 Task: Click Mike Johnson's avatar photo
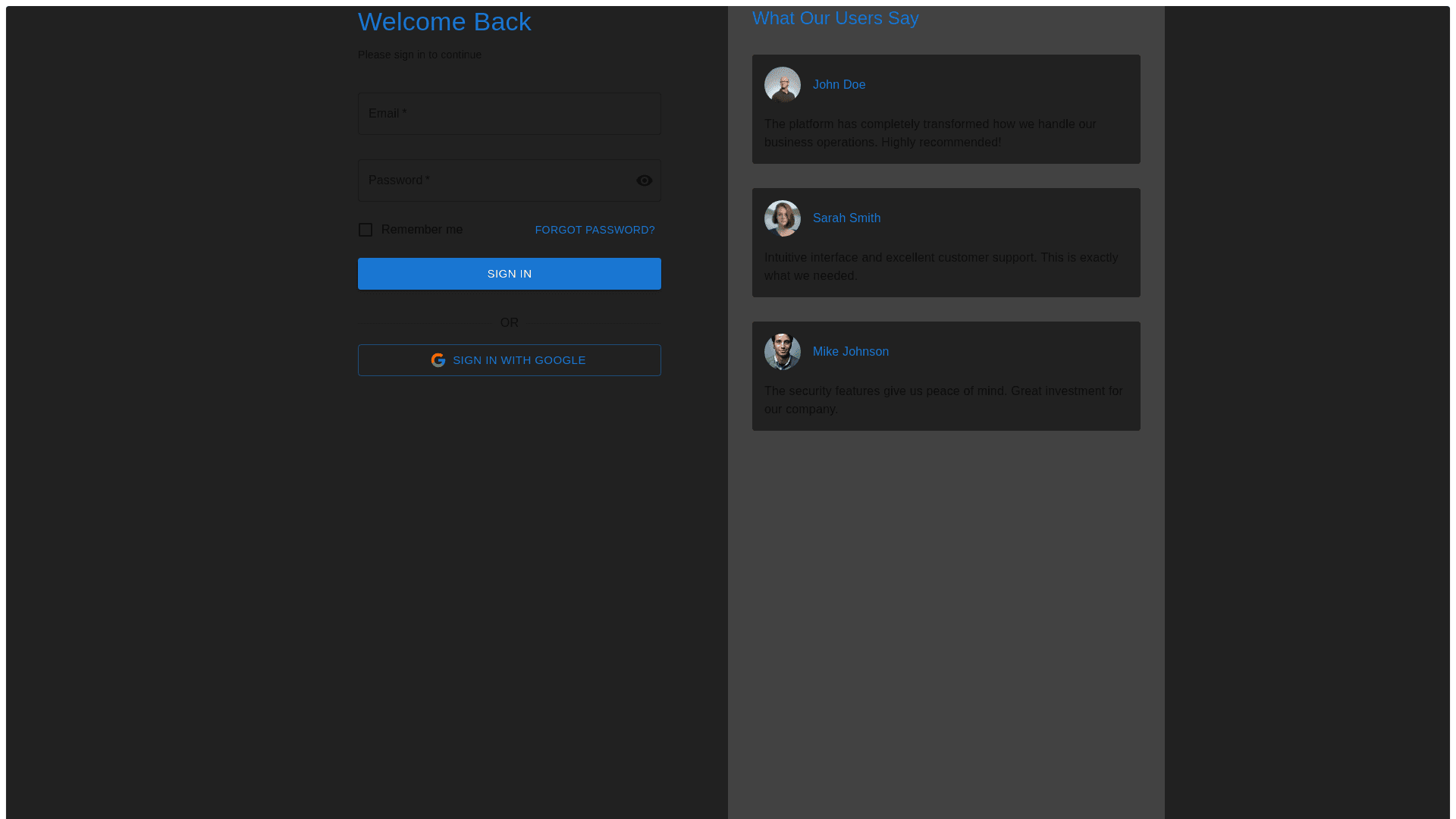tap(782, 352)
